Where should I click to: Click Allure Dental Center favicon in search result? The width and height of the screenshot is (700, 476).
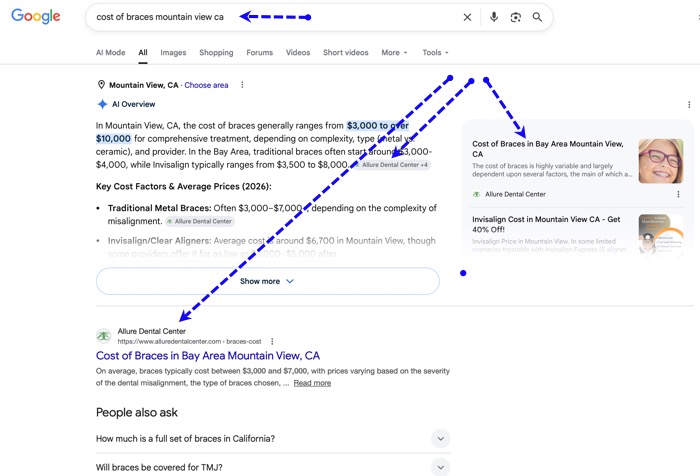[x=104, y=336]
